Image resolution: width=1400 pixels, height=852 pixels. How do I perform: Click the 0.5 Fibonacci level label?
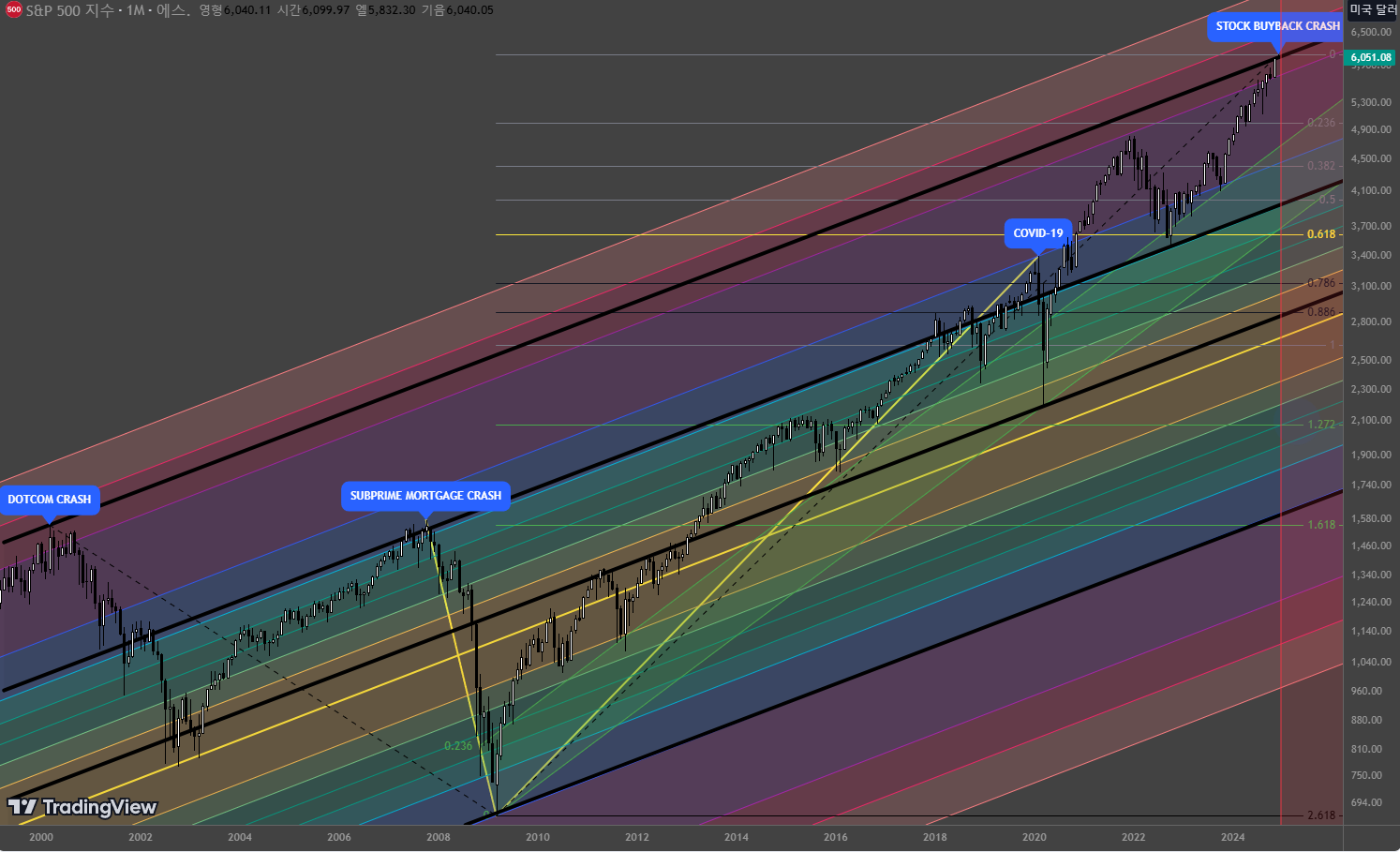coord(1327,200)
